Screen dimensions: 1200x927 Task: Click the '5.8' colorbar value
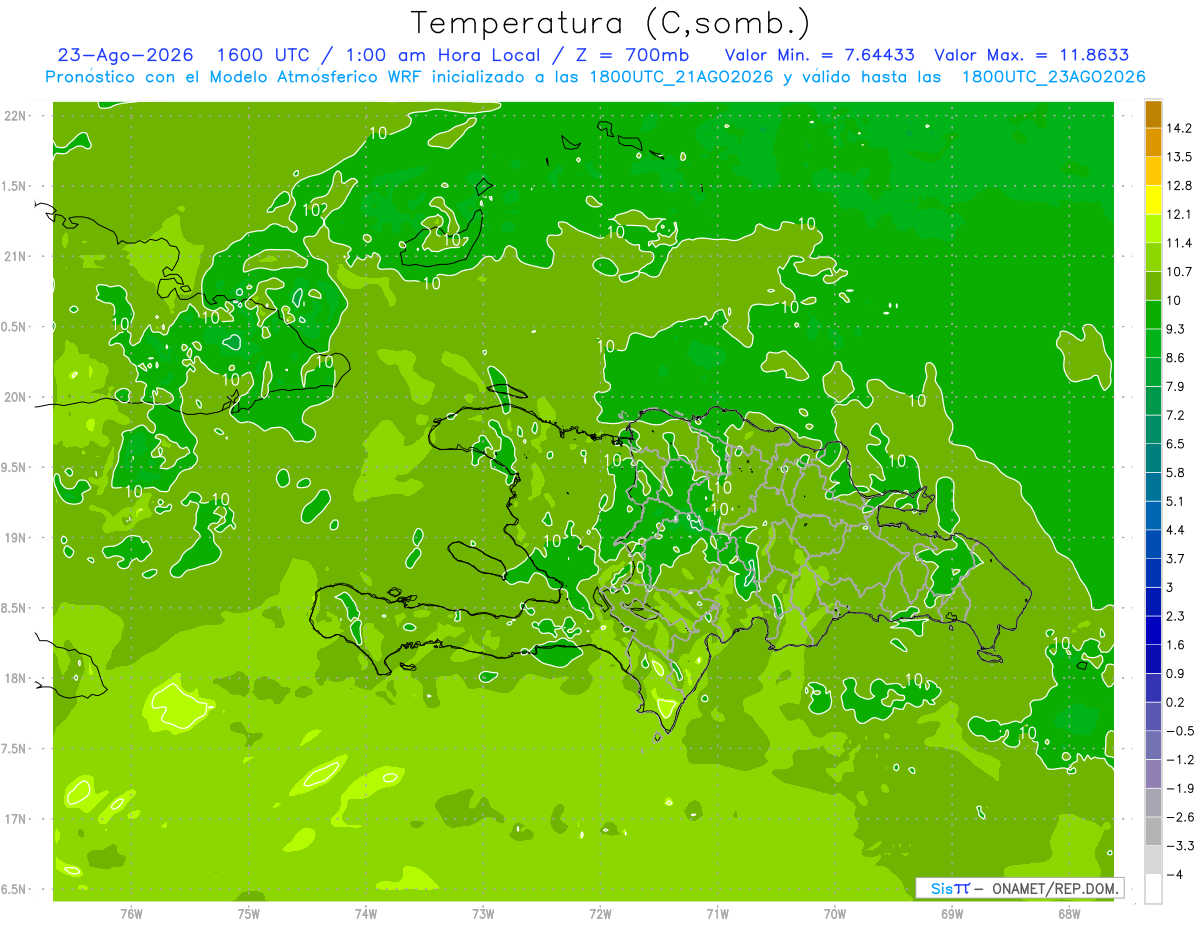point(1177,472)
